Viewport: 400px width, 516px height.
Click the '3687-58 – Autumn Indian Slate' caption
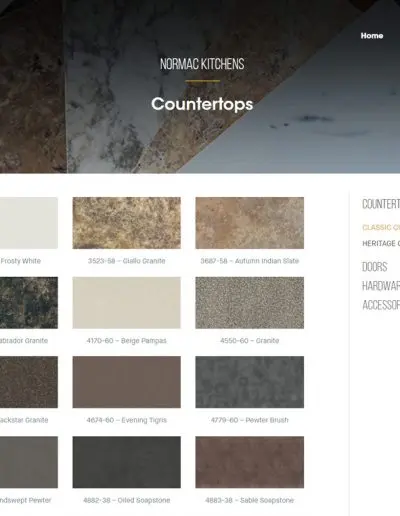coord(250,261)
